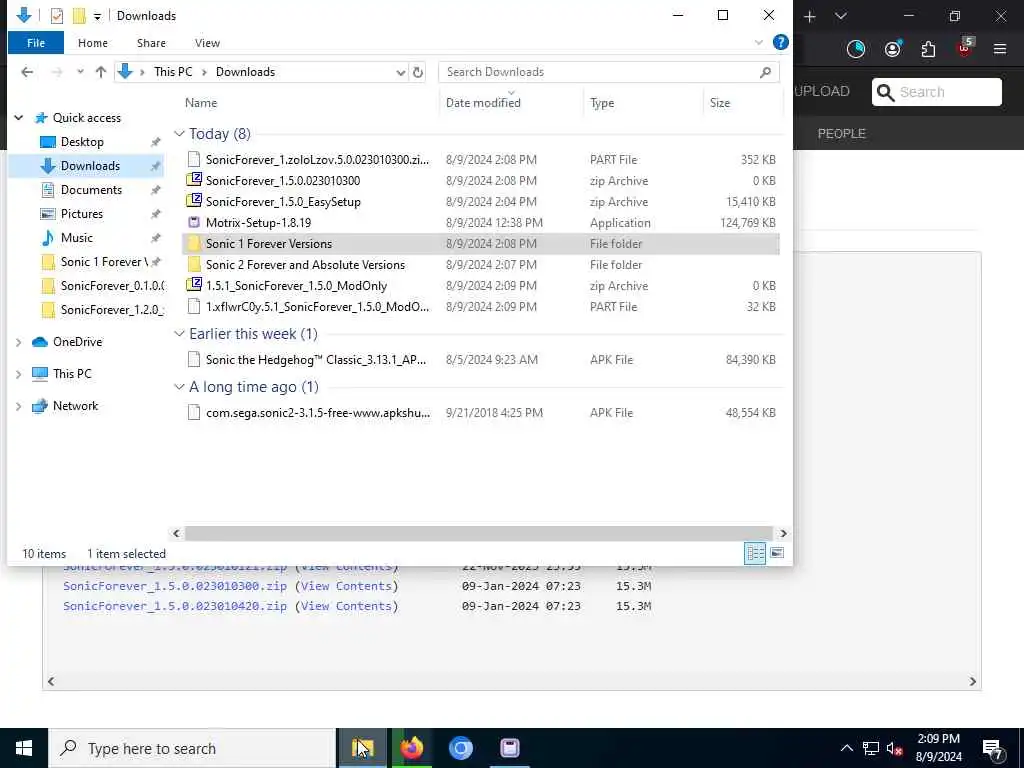The height and width of the screenshot is (768, 1024).
Task: Click the file list scroll right arrow
Action: (783, 534)
